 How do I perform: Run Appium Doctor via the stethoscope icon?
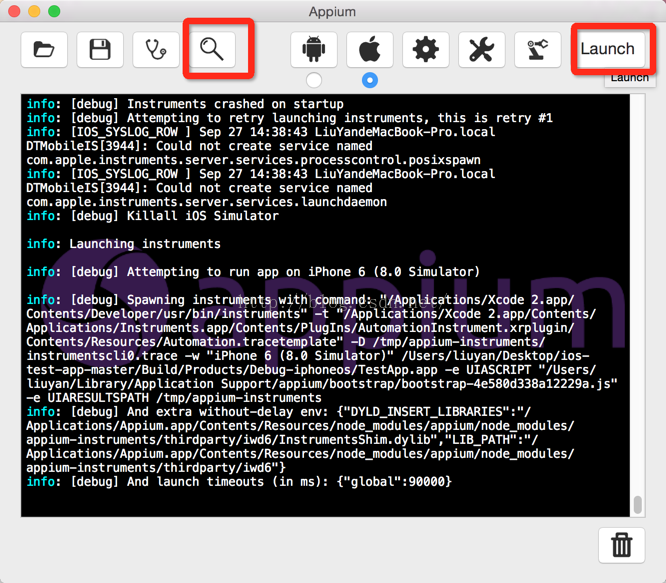(x=156, y=50)
